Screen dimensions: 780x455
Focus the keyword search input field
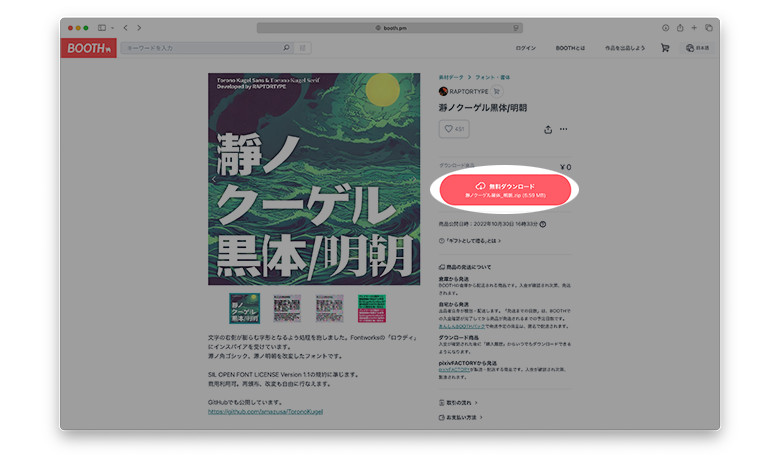coord(201,48)
